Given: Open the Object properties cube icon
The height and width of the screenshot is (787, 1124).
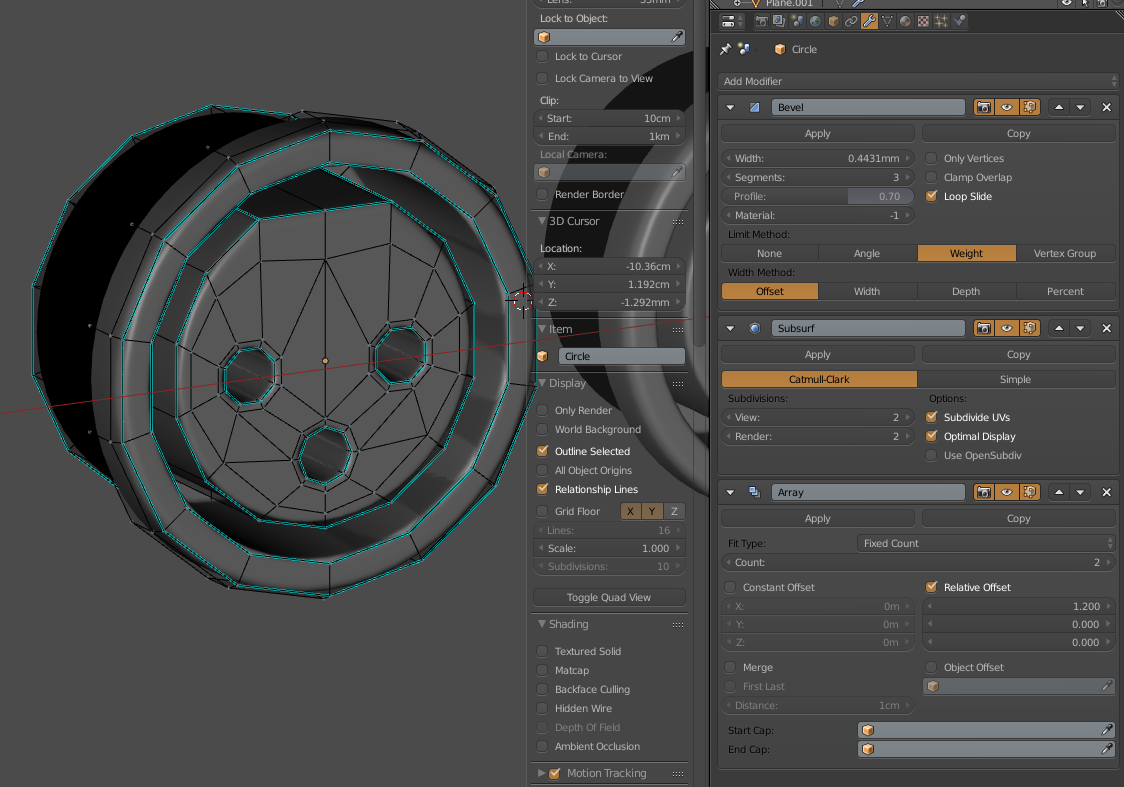Looking at the screenshot, I should pyautogui.click(x=833, y=22).
